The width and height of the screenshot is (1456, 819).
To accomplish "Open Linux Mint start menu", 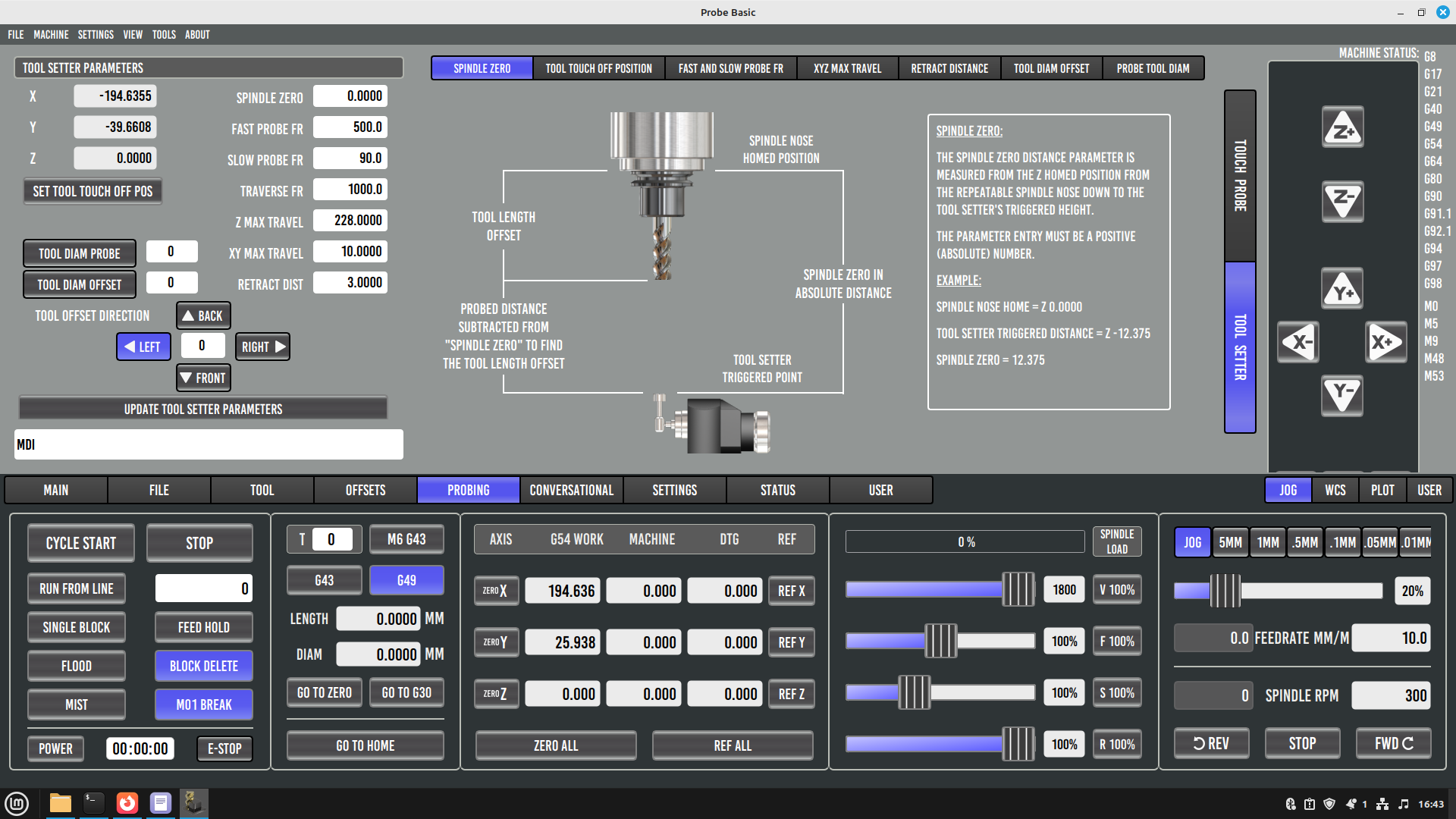I will [x=17, y=803].
